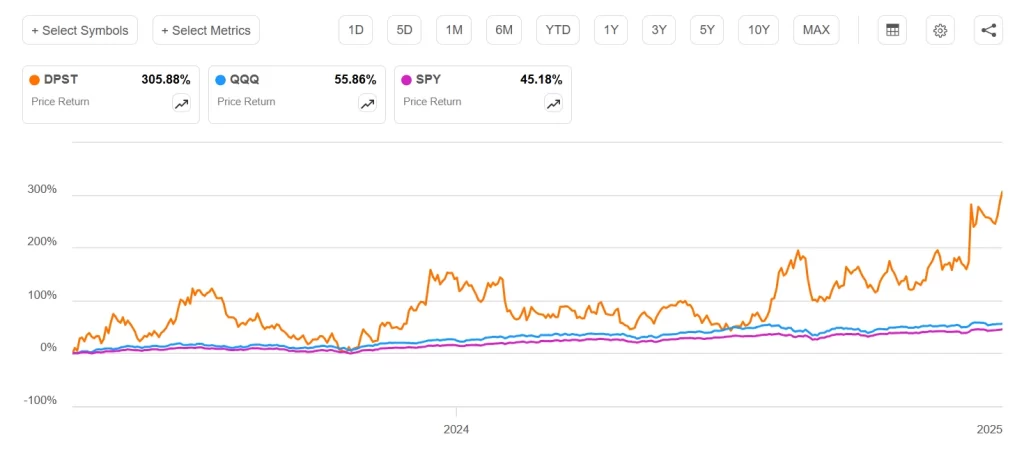
Task: Click the orange DPST color dot
Action: [35, 80]
